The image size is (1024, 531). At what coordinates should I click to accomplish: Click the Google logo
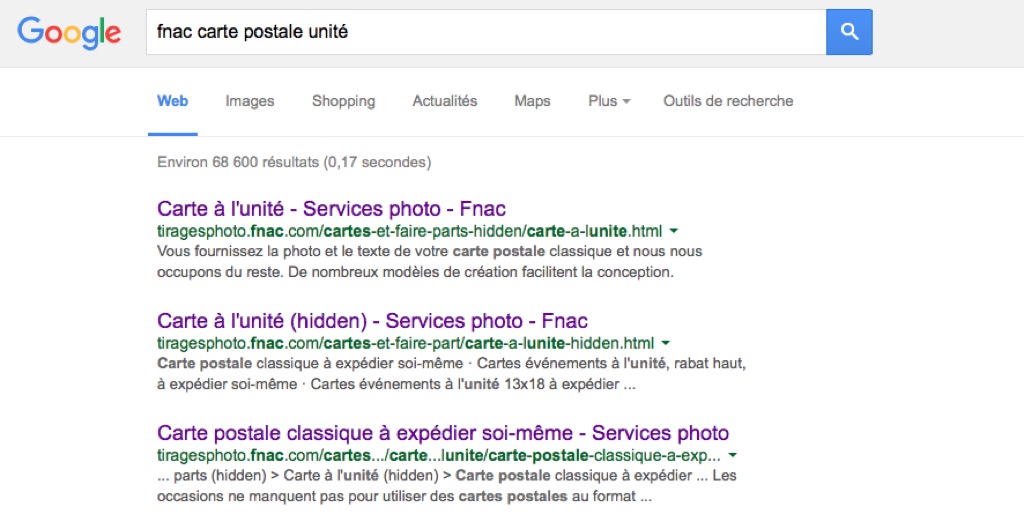click(69, 33)
